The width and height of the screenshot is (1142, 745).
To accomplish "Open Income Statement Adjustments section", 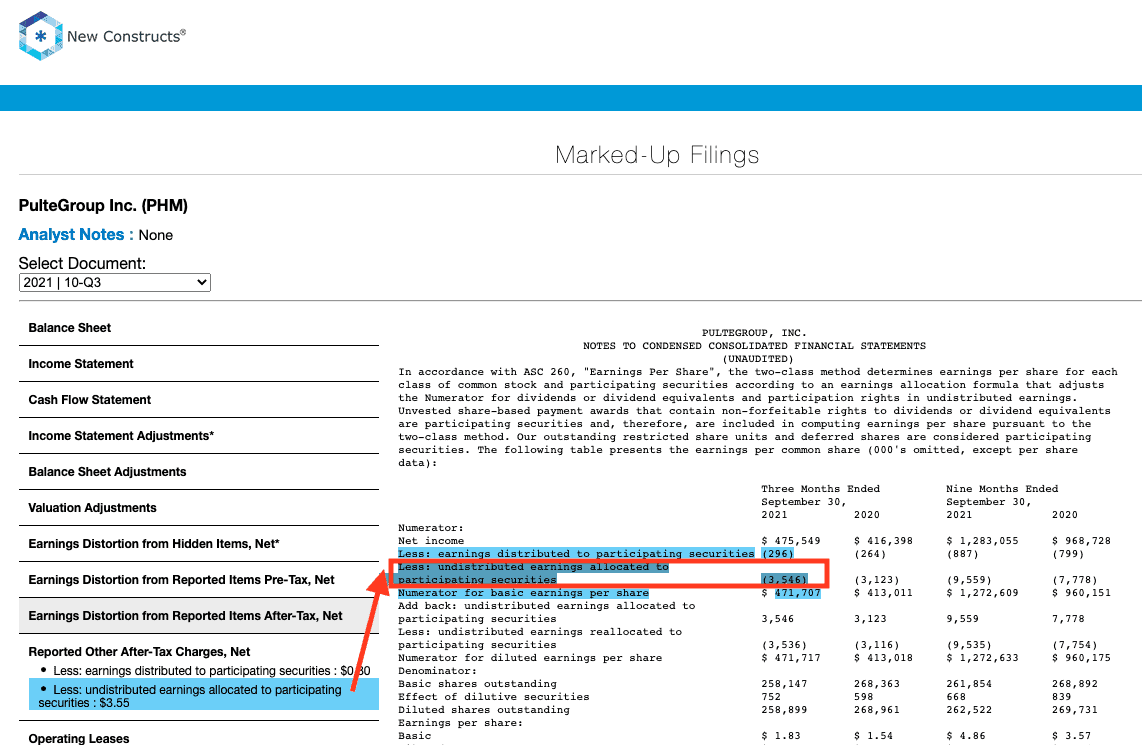I will tap(121, 436).
